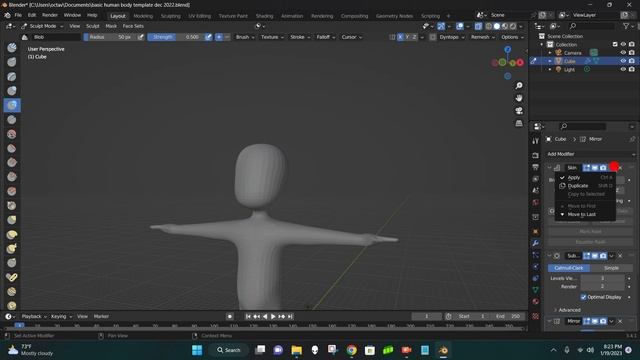Screen dimensions: 640x360
Task: Open the Playback popover
Action: [34, 316]
